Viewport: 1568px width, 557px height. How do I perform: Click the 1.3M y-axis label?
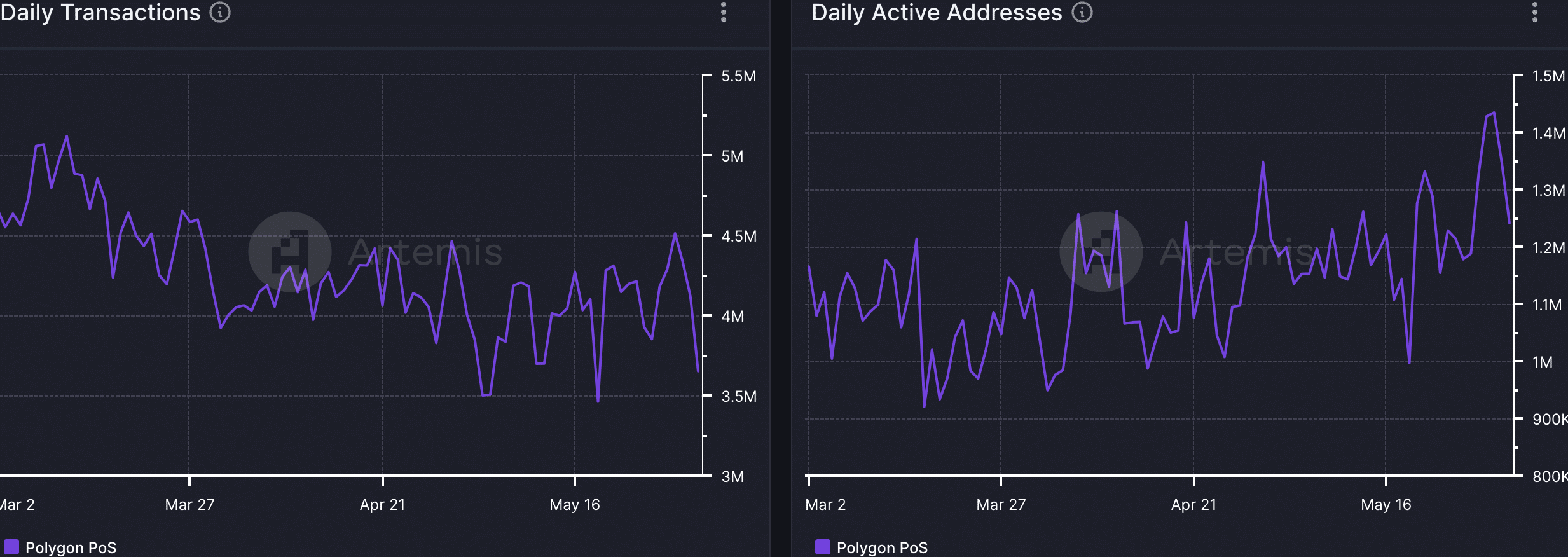[1548, 191]
